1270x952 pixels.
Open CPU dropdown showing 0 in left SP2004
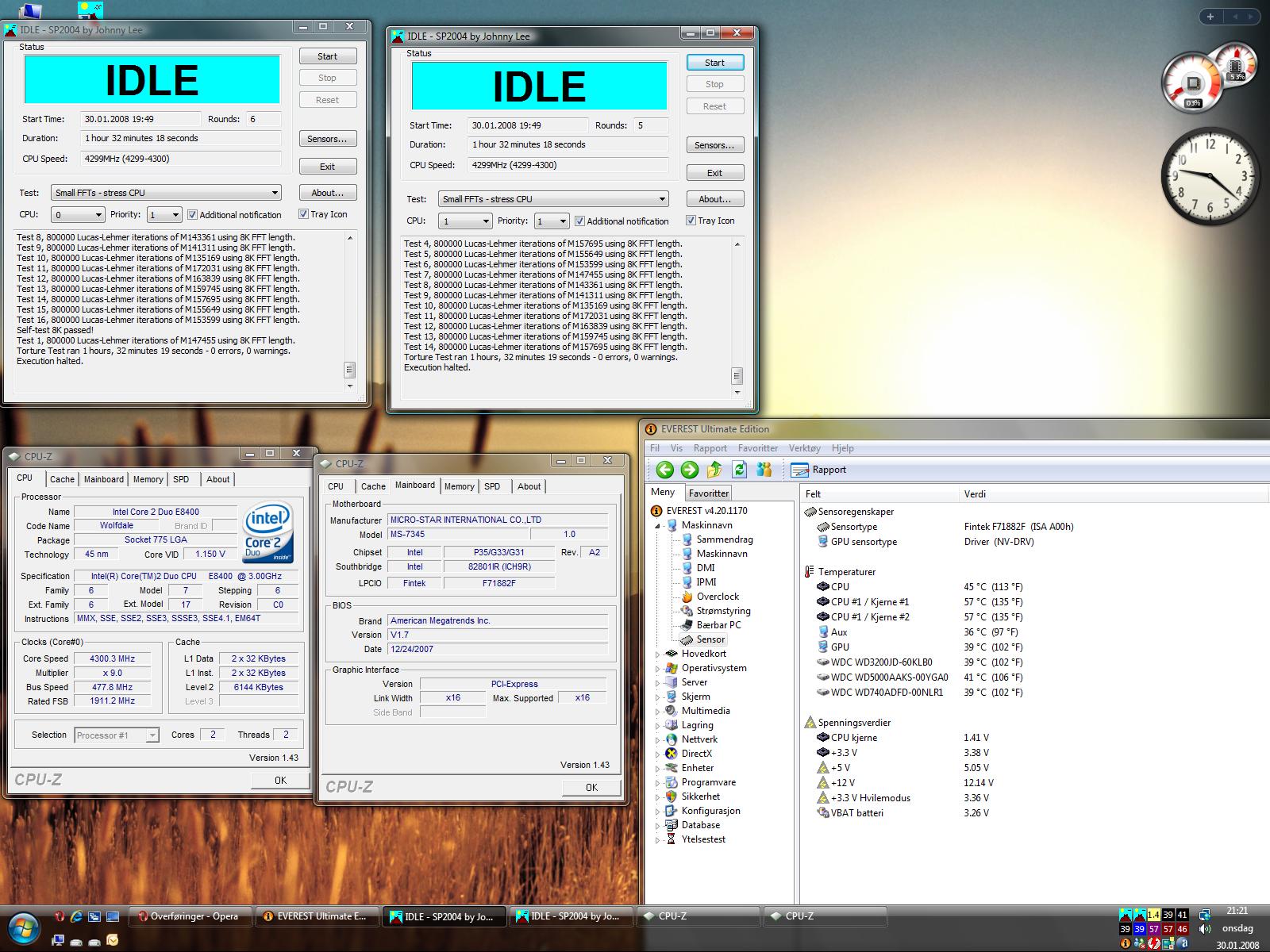[78, 215]
